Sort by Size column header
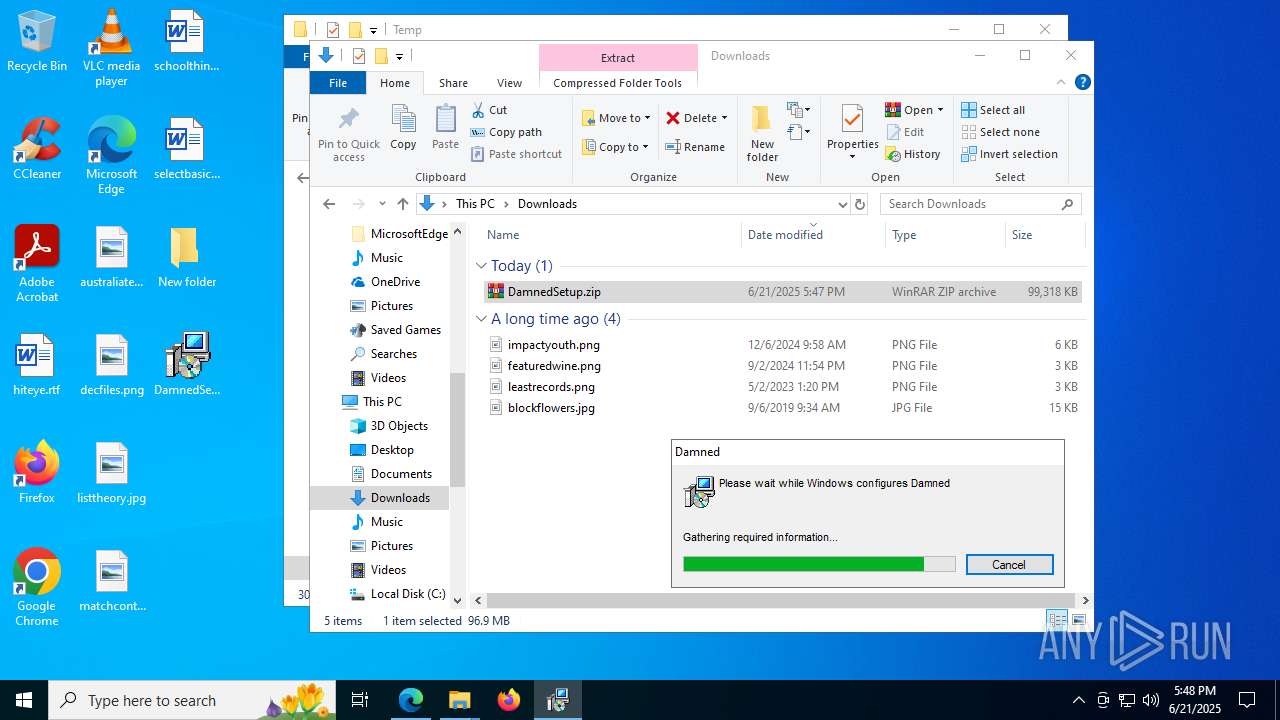The width and height of the screenshot is (1280, 720). 1044,235
